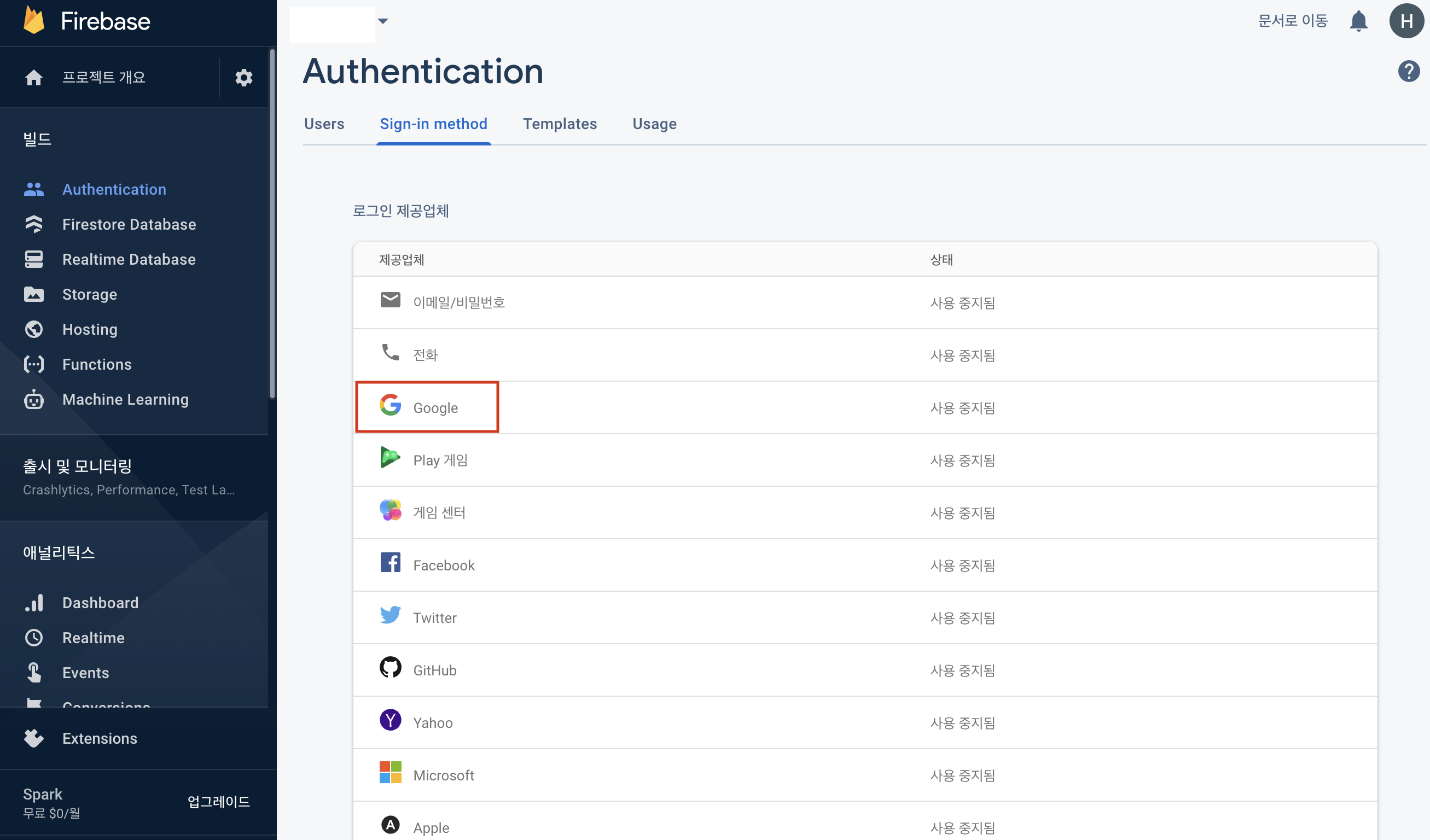
Task: Click the Firebase logo
Action: point(34,21)
